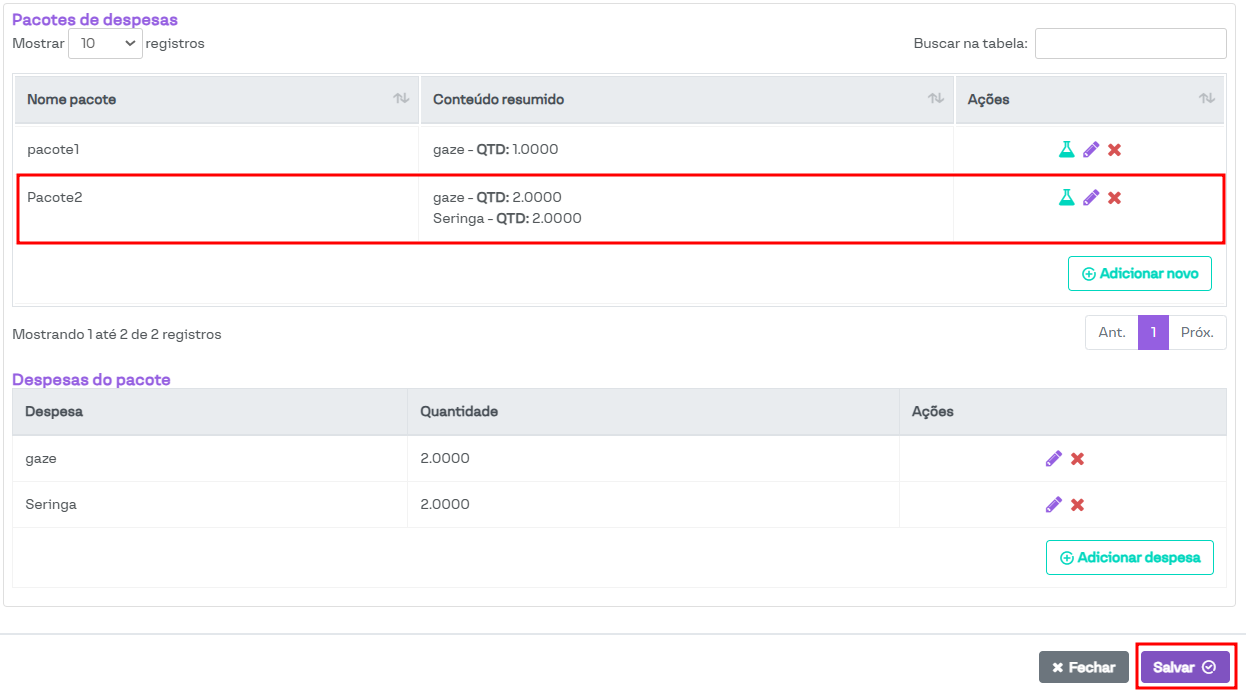Open the Mostrar registros count dropdown

(x=105, y=43)
